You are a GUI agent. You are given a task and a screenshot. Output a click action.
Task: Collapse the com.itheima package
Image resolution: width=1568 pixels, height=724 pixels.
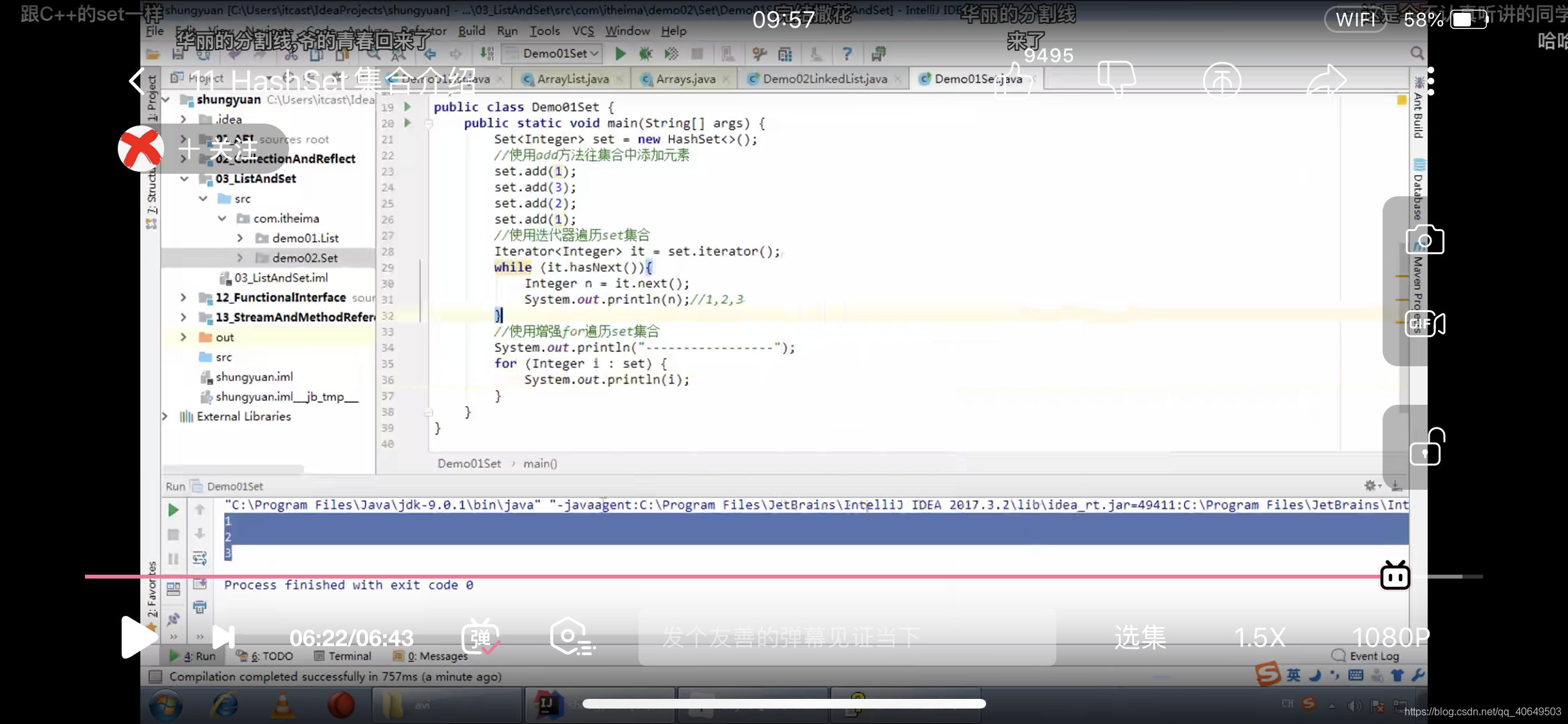click(222, 219)
